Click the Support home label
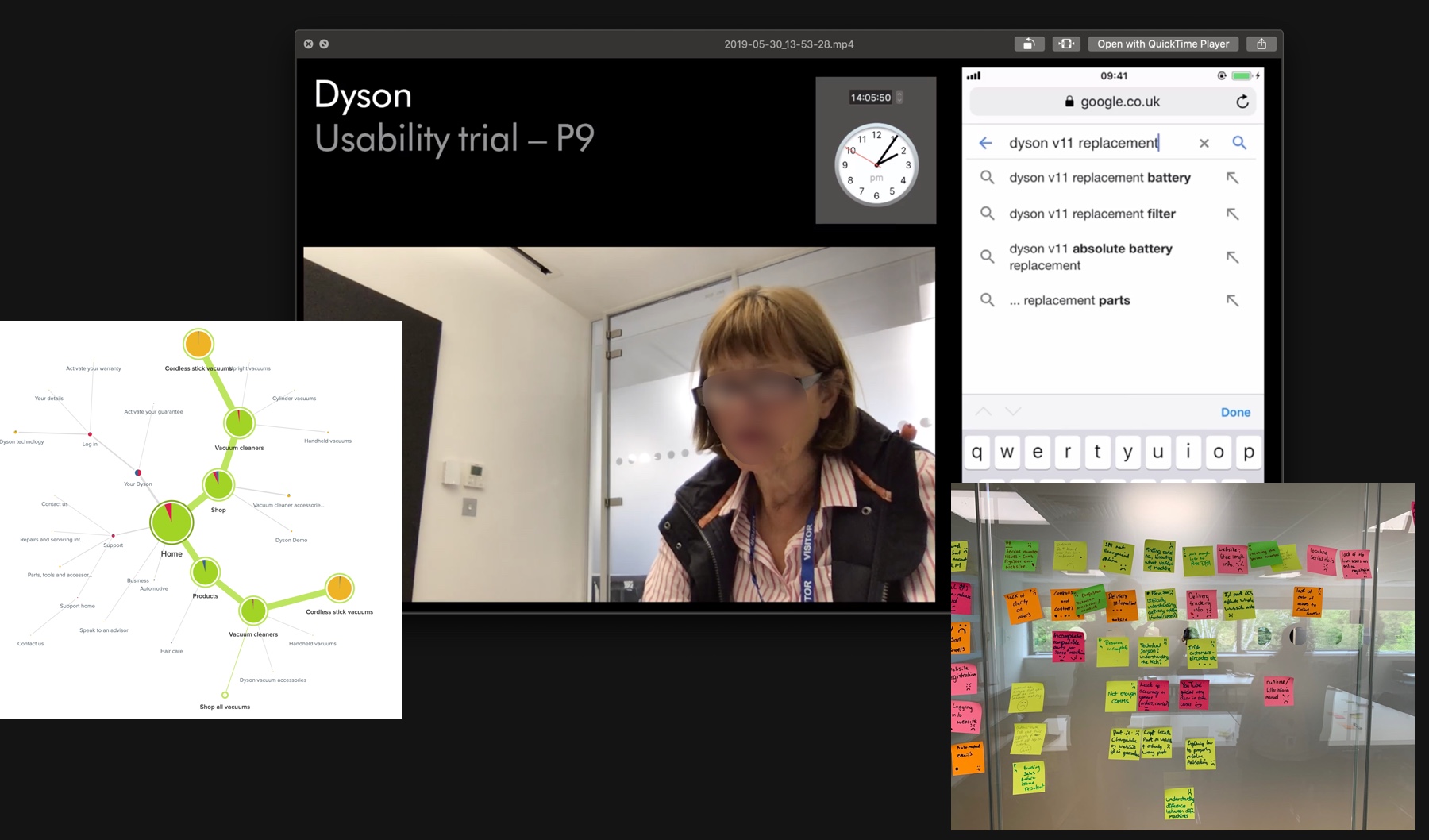This screenshot has width=1429, height=840. (x=77, y=606)
